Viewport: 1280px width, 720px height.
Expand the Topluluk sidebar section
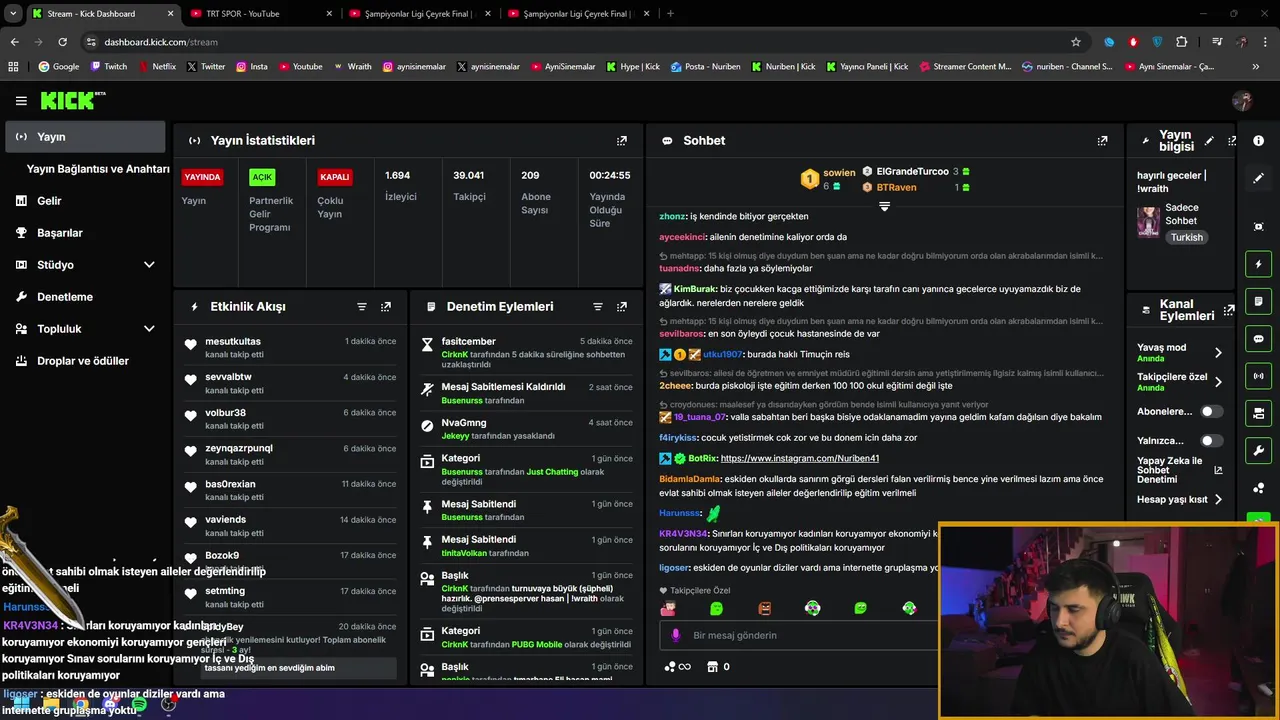click(x=149, y=329)
